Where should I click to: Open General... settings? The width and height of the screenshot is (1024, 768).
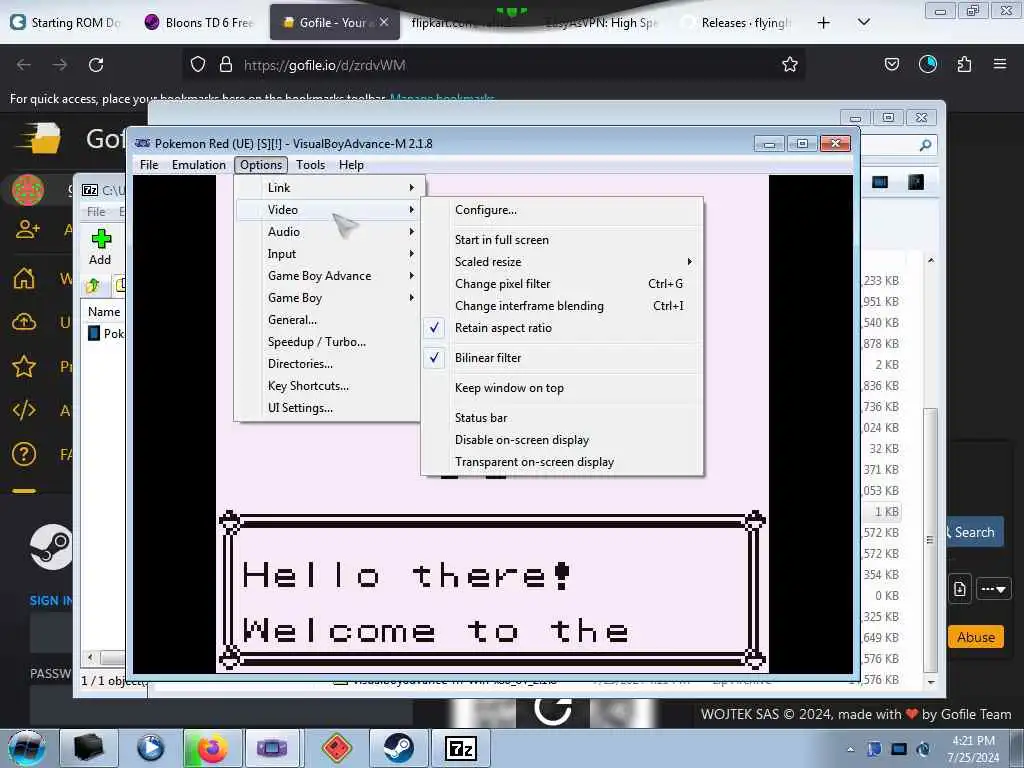[x=328, y=320]
